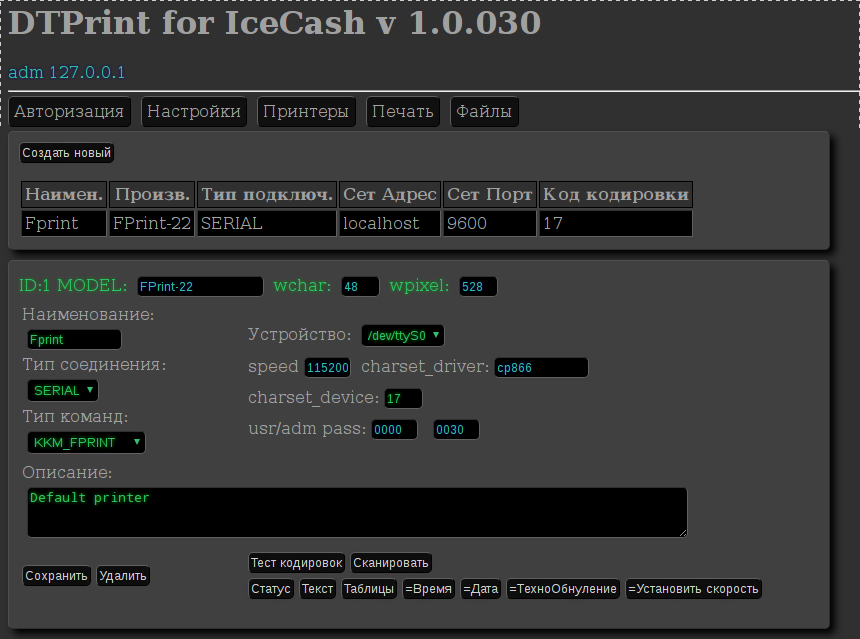Click the =Время button

click(428, 589)
